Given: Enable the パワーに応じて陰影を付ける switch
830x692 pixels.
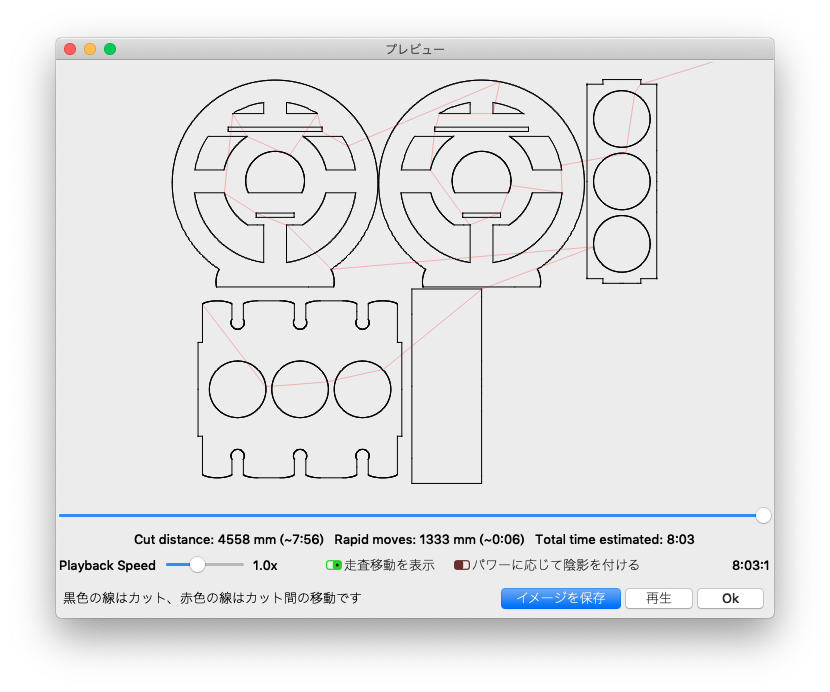Looking at the screenshot, I should (x=462, y=565).
